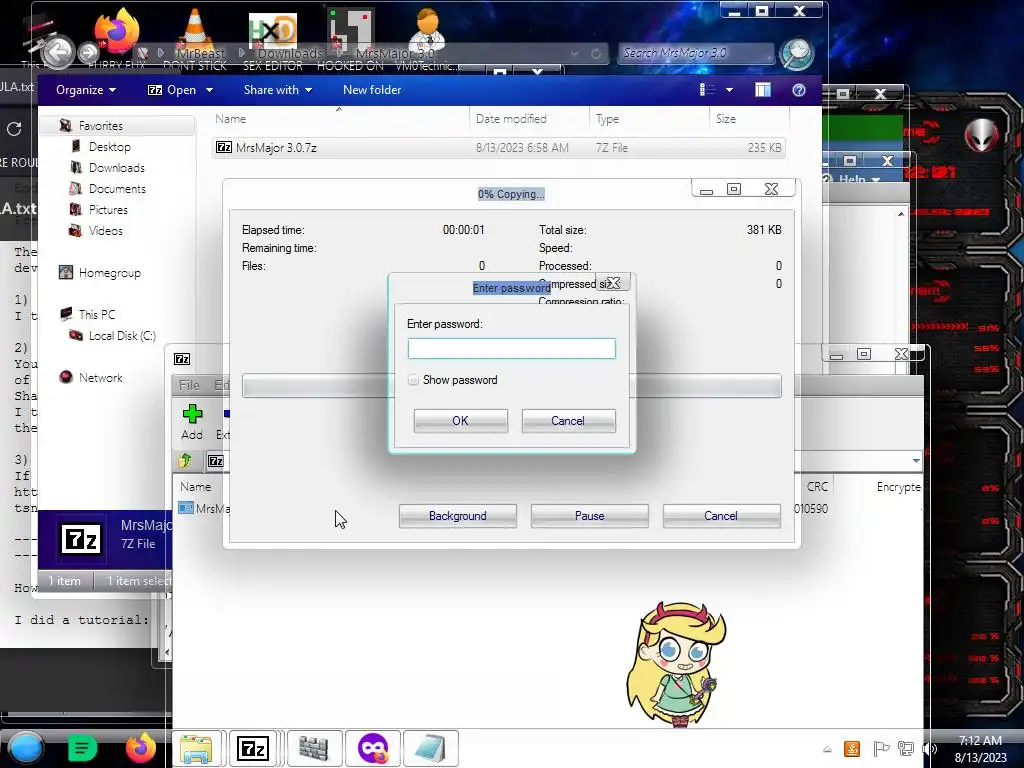Open Local Disk (C:) drive
Screen dimensions: 1024x768
[121, 335]
